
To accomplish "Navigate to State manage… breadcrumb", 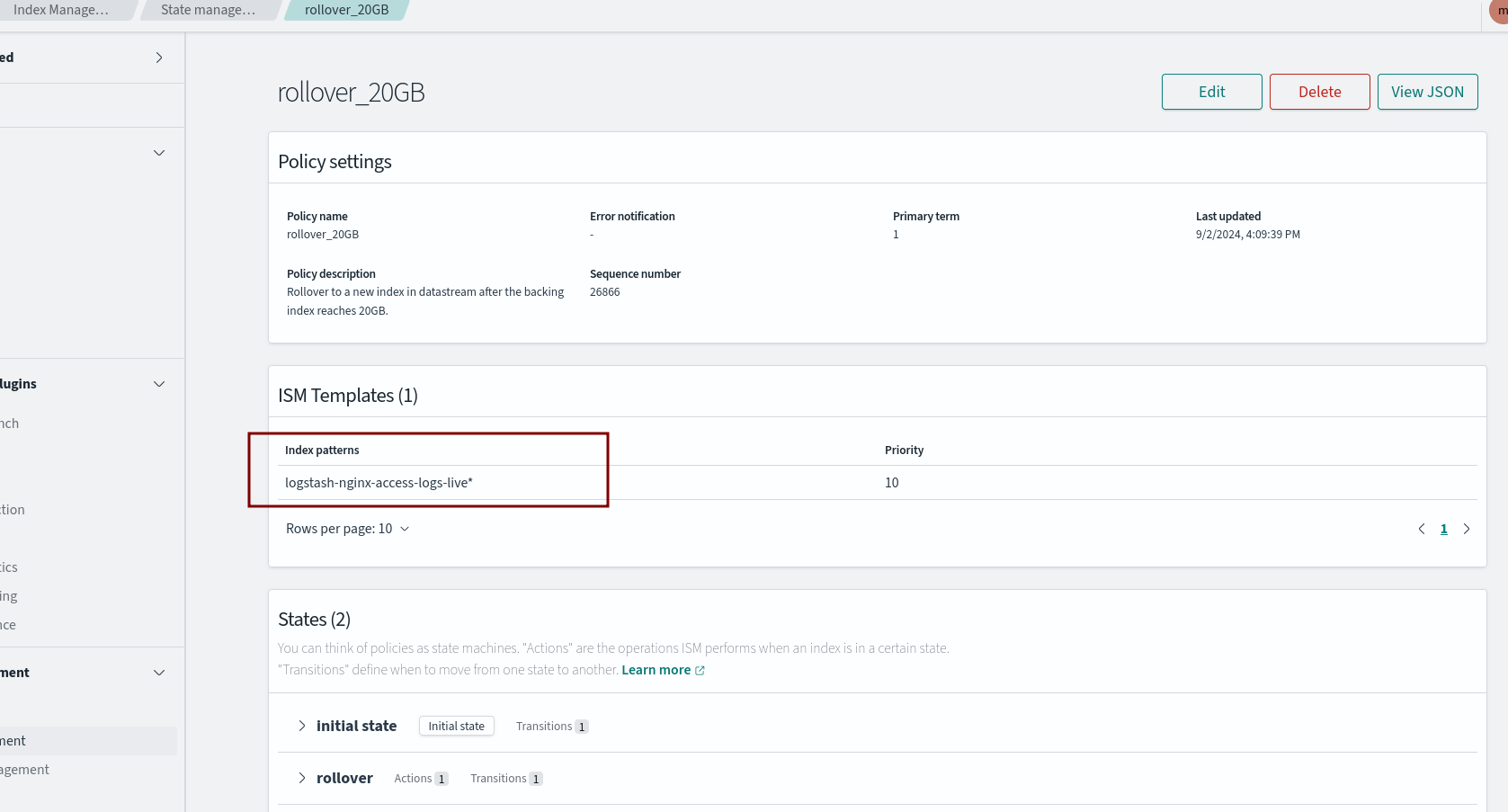I will (208, 10).
